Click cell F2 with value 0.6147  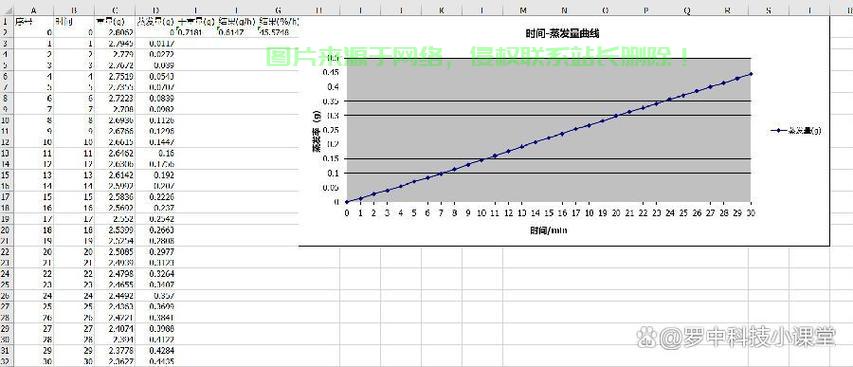click(x=237, y=32)
